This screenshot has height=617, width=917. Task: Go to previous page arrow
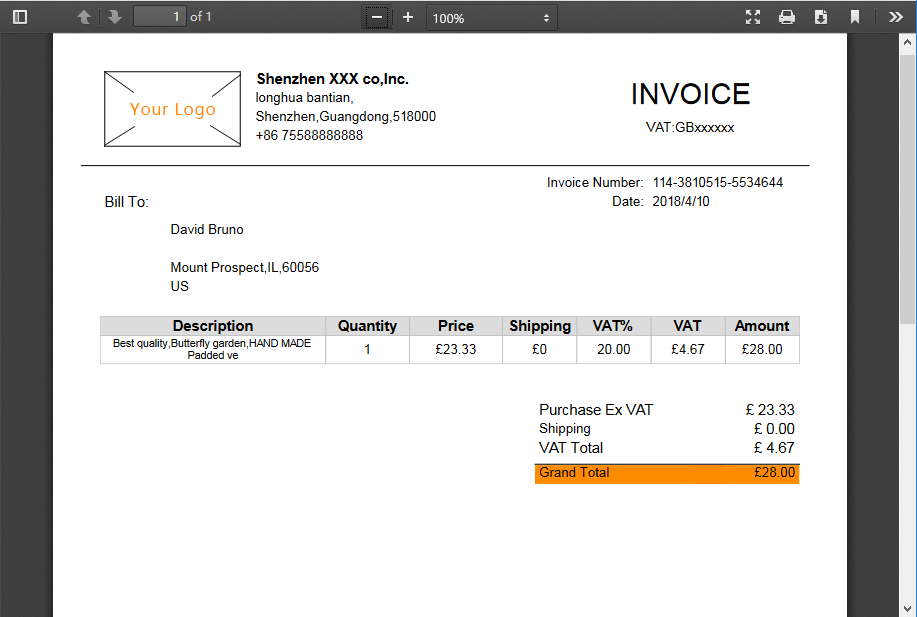(x=84, y=17)
